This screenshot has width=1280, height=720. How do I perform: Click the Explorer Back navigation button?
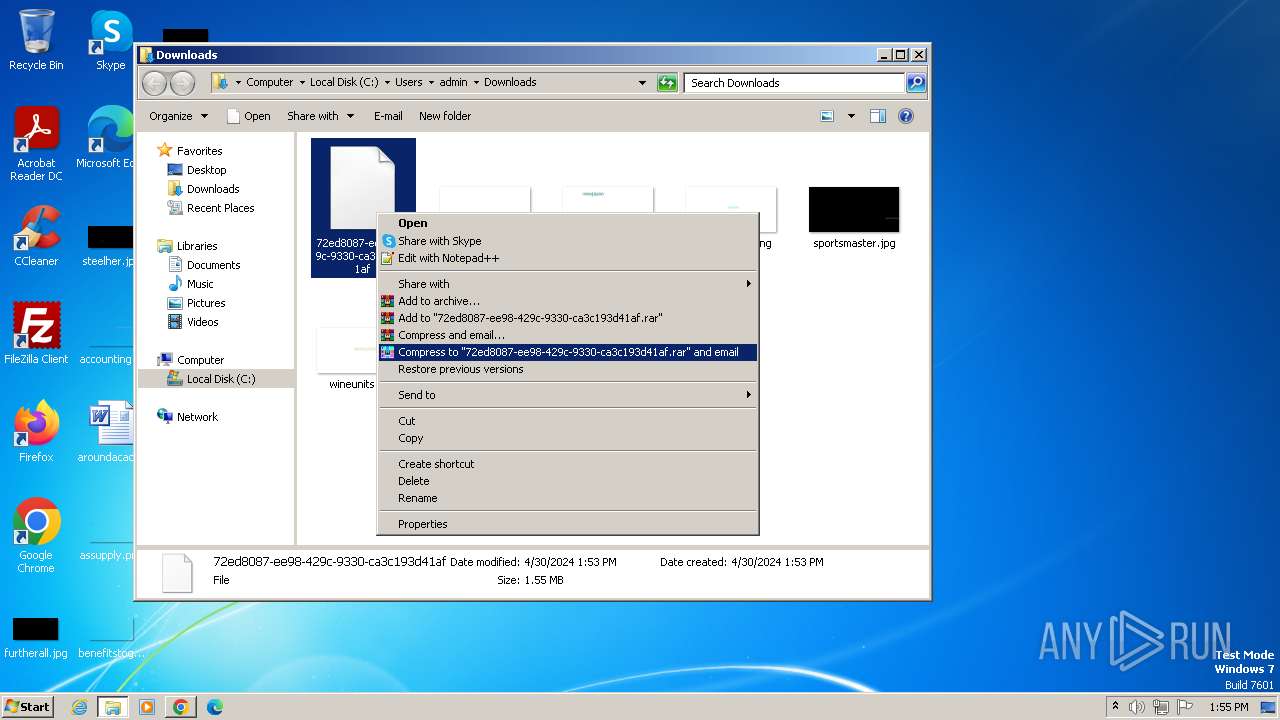[154, 83]
